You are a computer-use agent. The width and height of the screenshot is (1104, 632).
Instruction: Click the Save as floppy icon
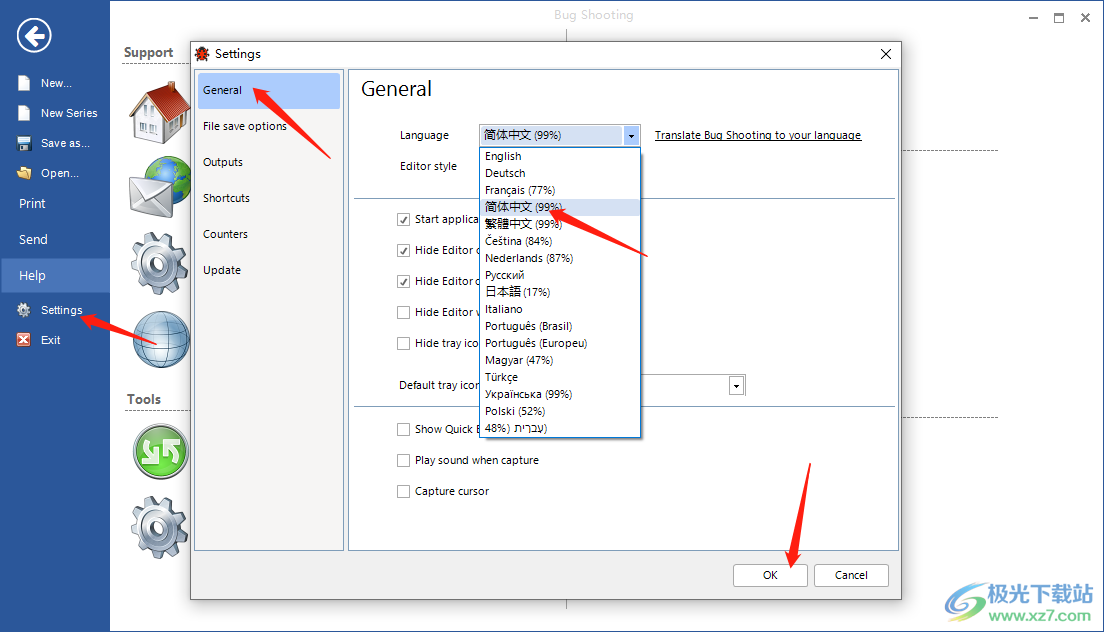coord(24,144)
